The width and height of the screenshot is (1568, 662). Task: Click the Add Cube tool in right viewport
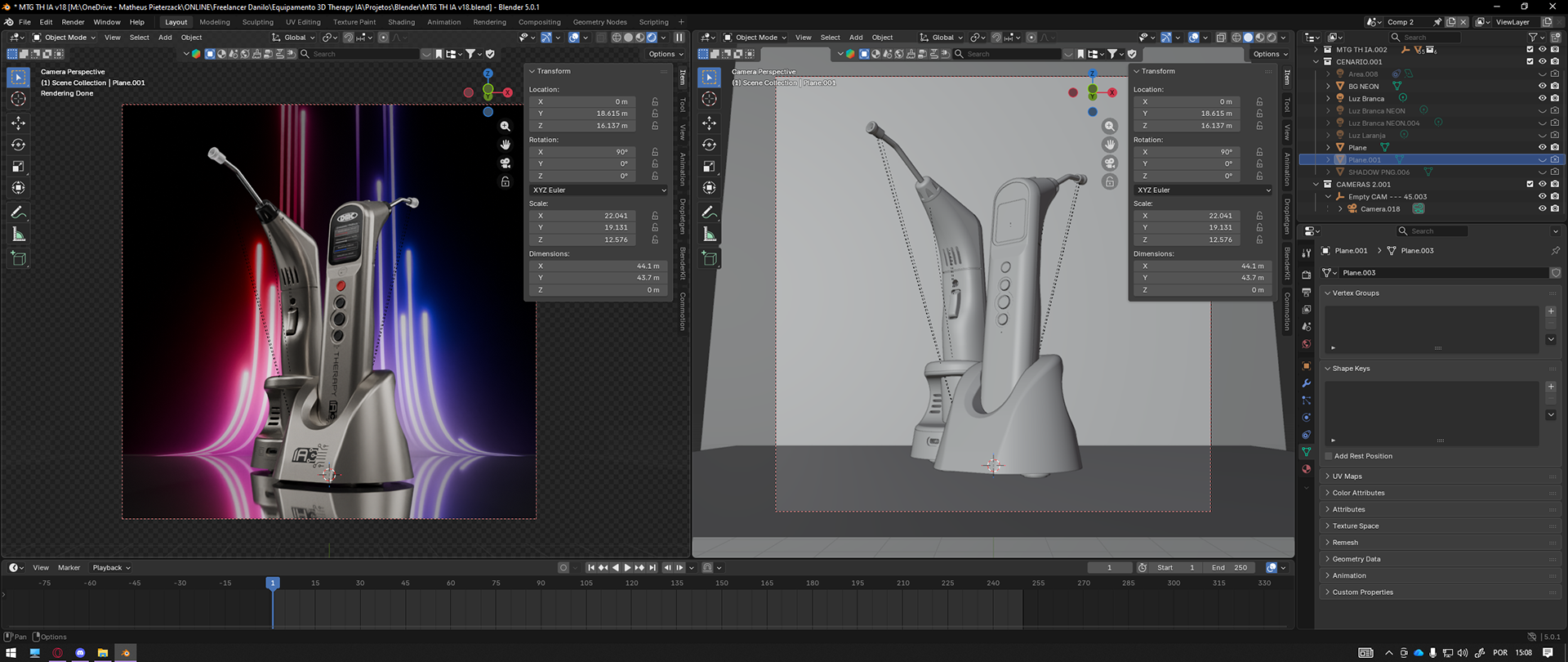click(x=709, y=259)
